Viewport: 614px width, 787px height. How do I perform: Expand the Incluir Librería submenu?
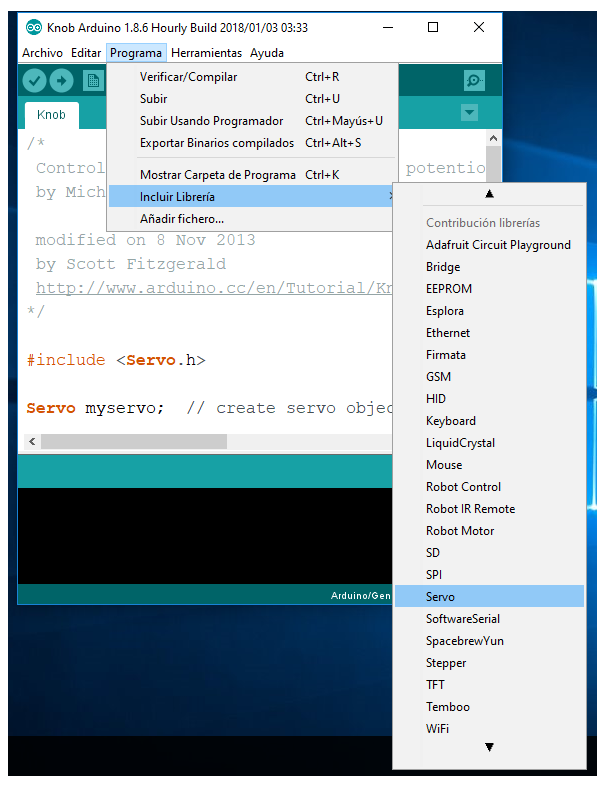click(x=251, y=196)
